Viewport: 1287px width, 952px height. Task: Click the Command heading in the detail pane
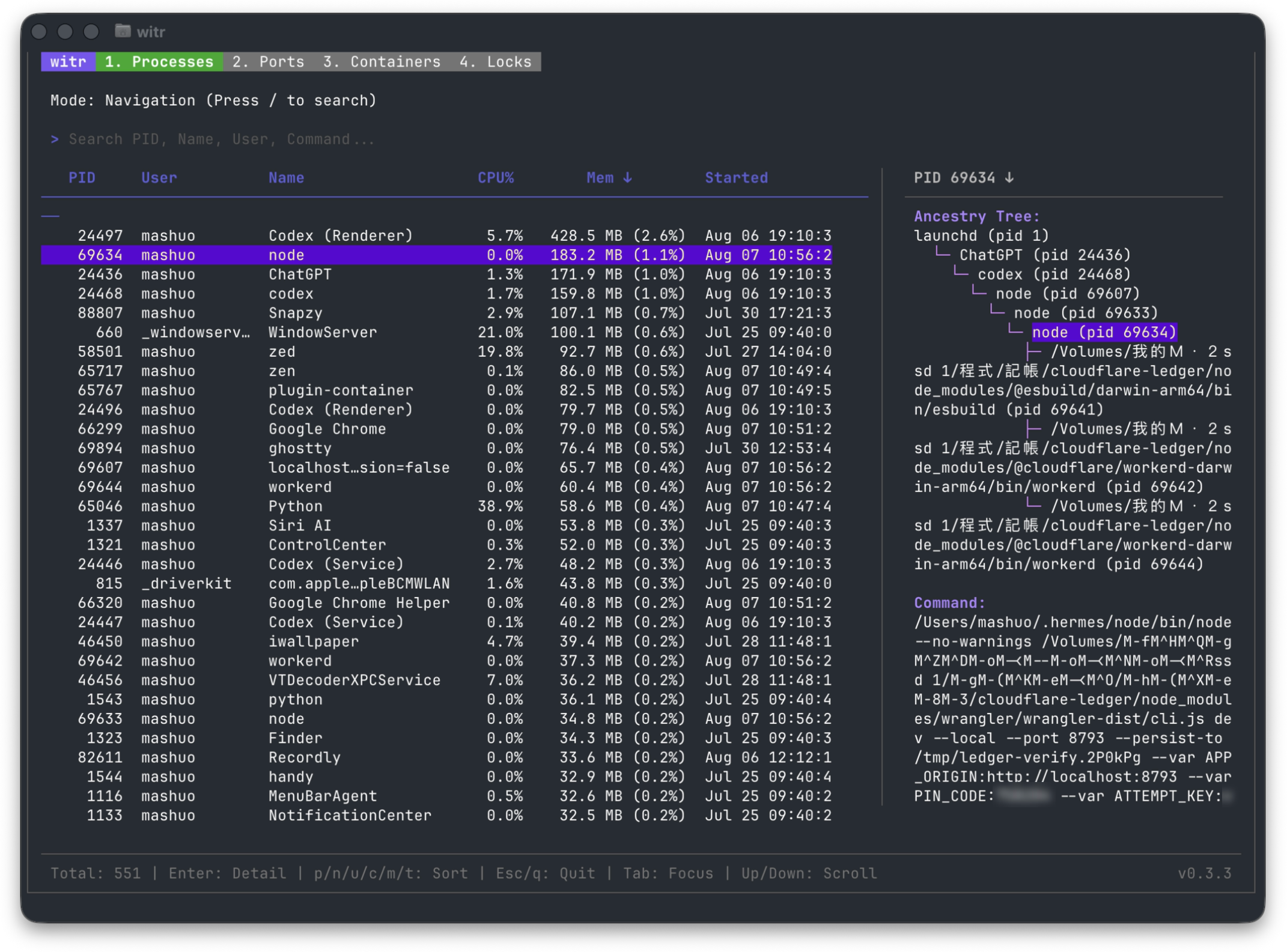(949, 603)
